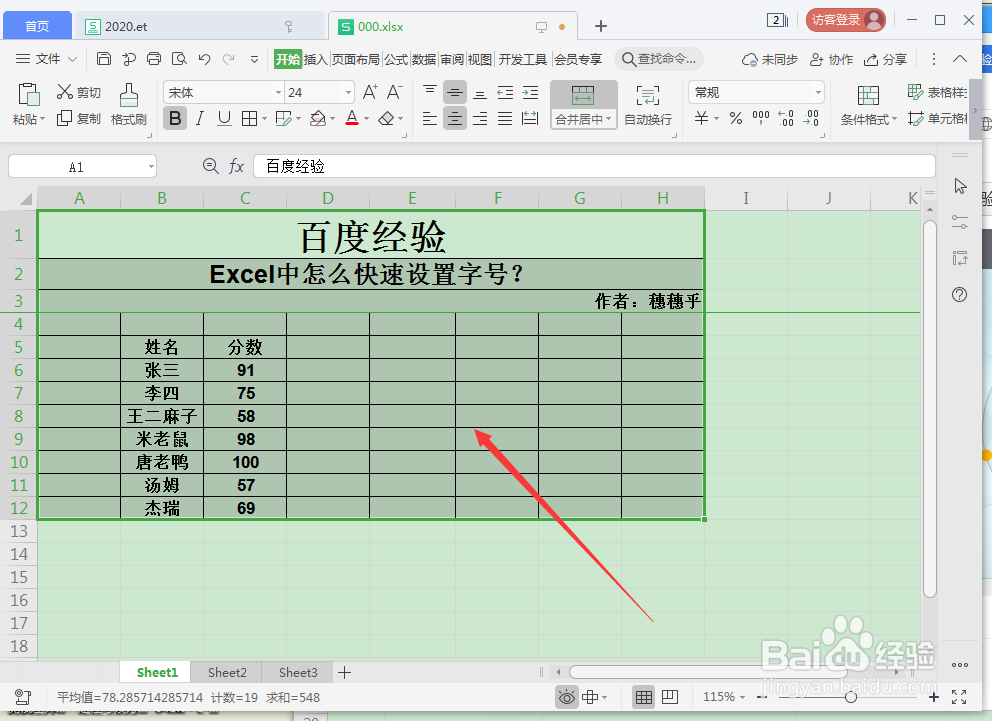Increase font size with A+ icon
This screenshot has height=721, width=992.
(370, 92)
